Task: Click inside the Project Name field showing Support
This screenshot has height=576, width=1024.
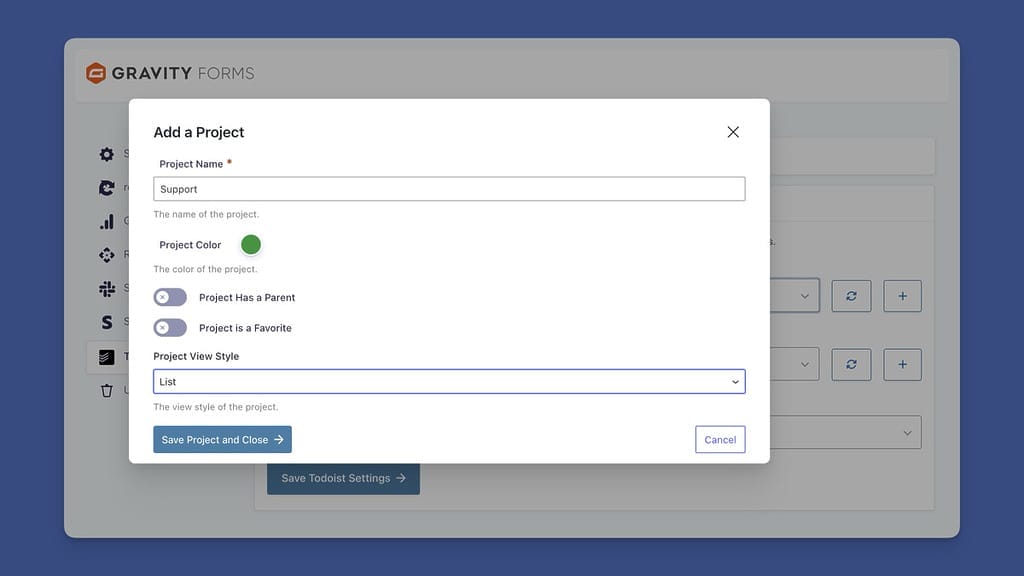Action: [x=448, y=189]
